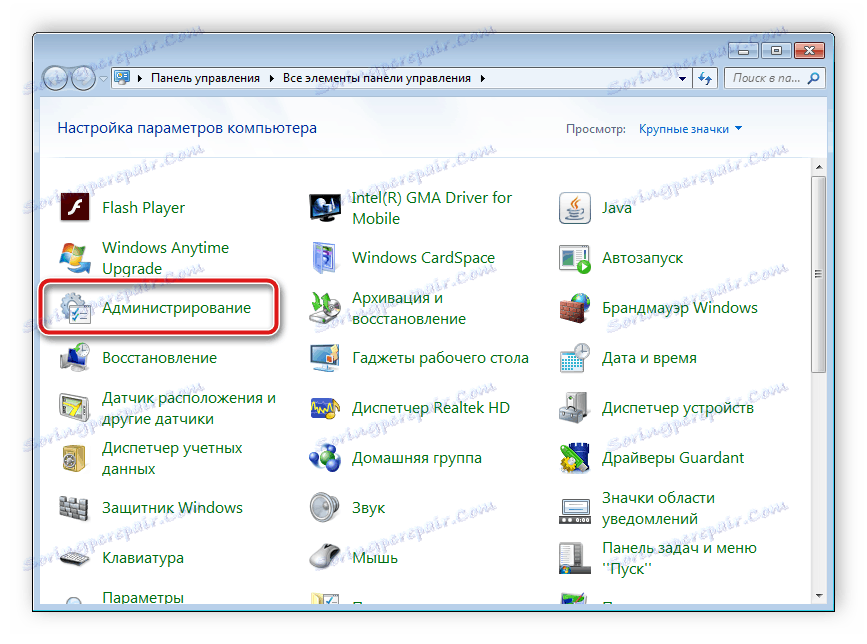Image resolution: width=867 pixels, height=644 pixels.
Task: Open the Мышь mouse icon
Action: click(x=325, y=557)
